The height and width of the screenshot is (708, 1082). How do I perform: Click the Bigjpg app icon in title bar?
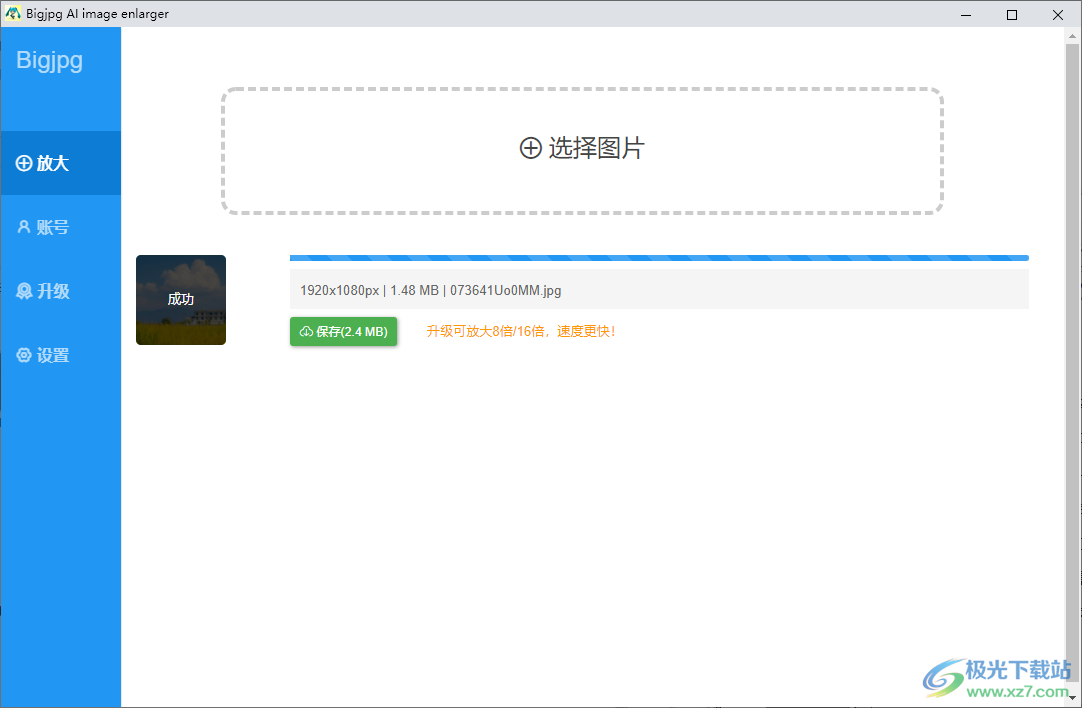pos(12,13)
